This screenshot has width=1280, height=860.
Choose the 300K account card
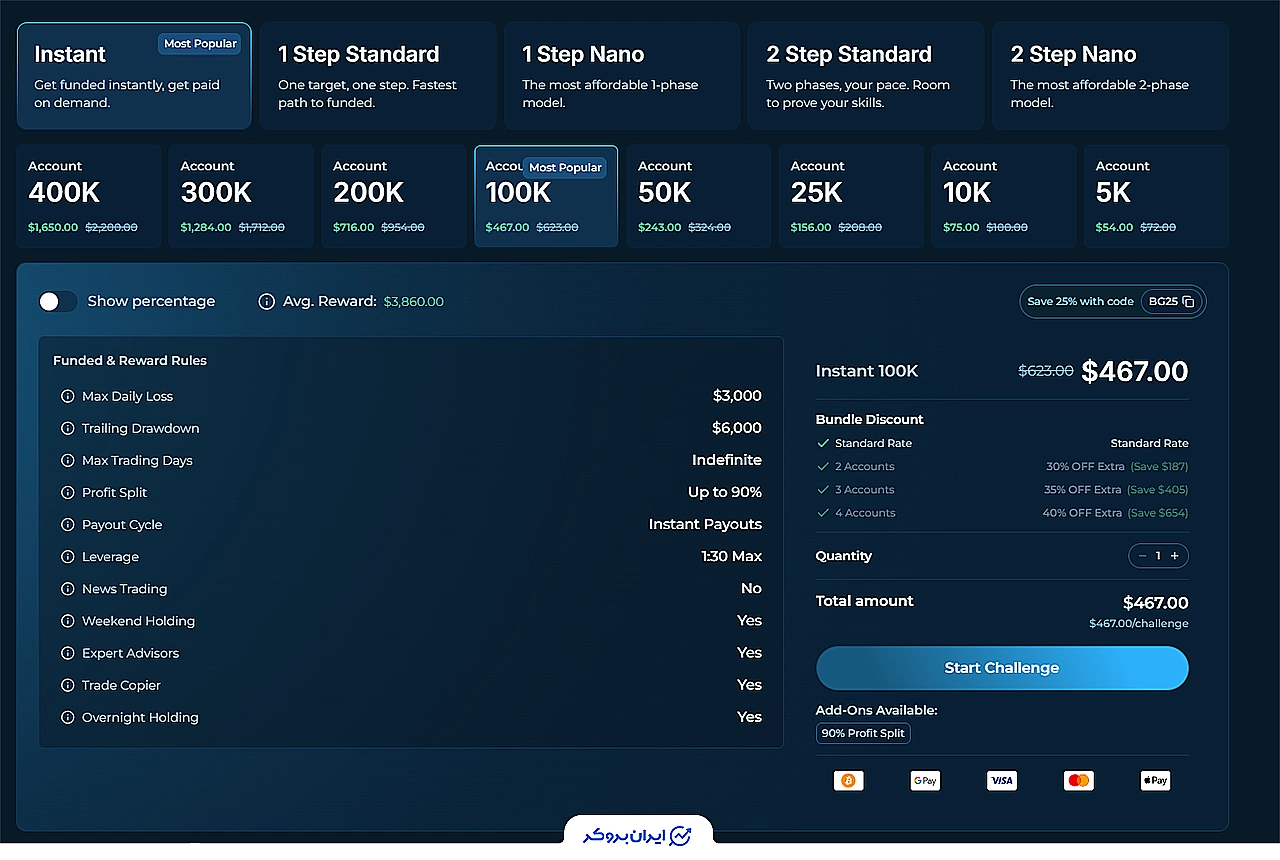241,196
